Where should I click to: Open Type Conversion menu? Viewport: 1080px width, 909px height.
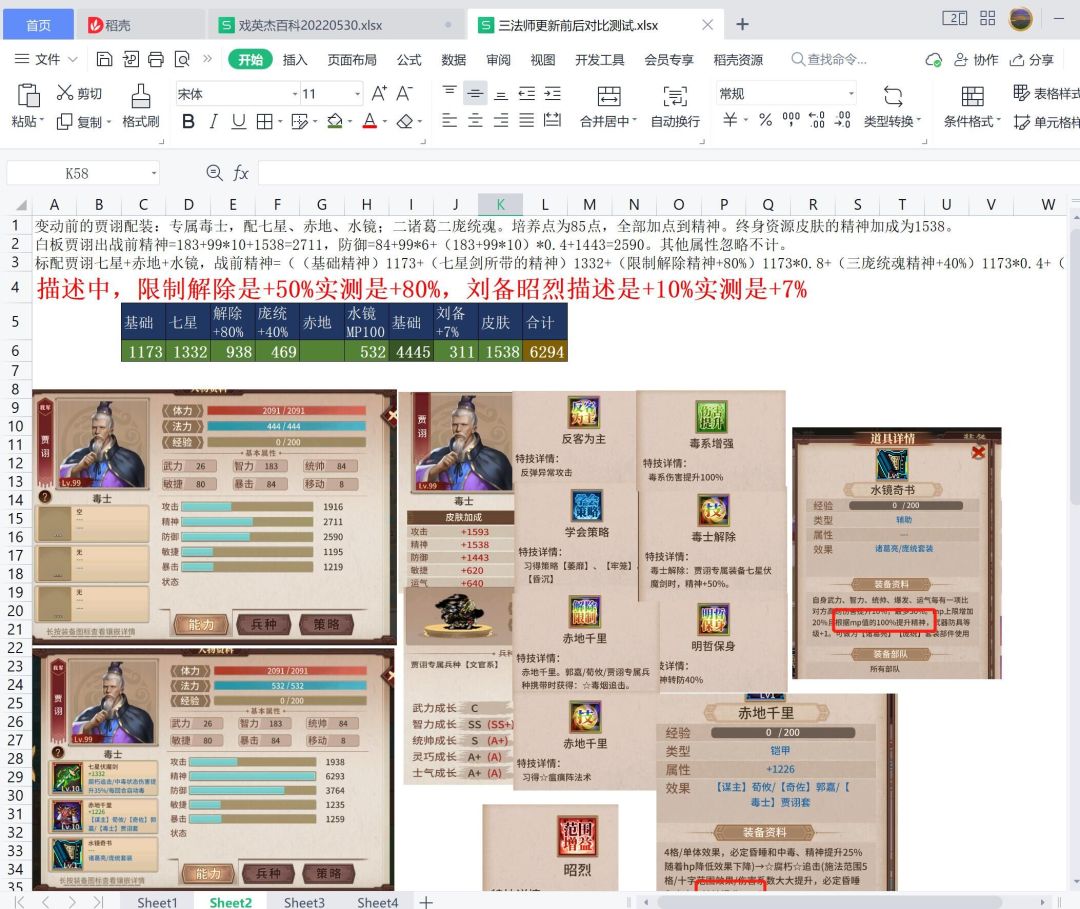click(x=893, y=107)
